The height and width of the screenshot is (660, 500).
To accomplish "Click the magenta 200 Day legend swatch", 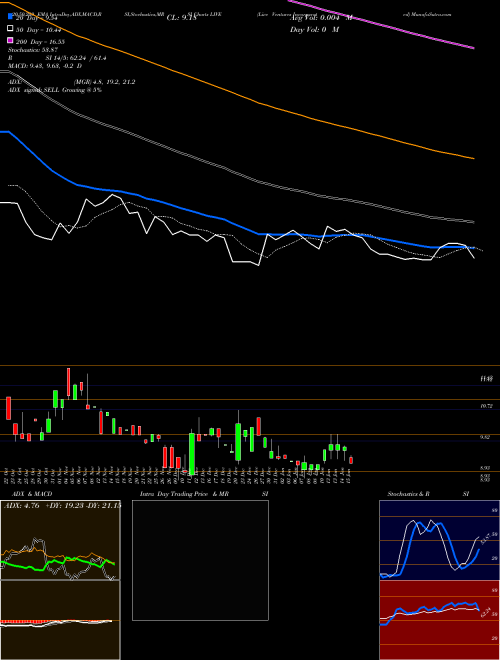I will [10, 40].
